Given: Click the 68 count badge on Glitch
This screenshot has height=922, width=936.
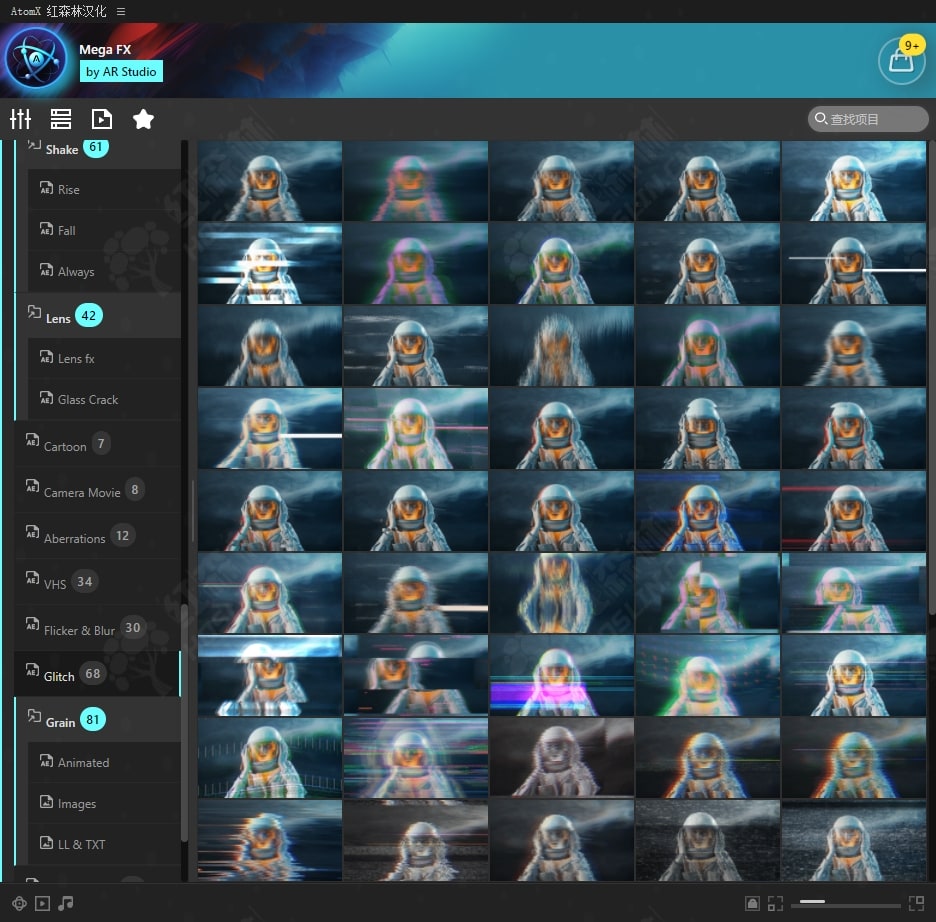Looking at the screenshot, I should (x=93, y=673).
